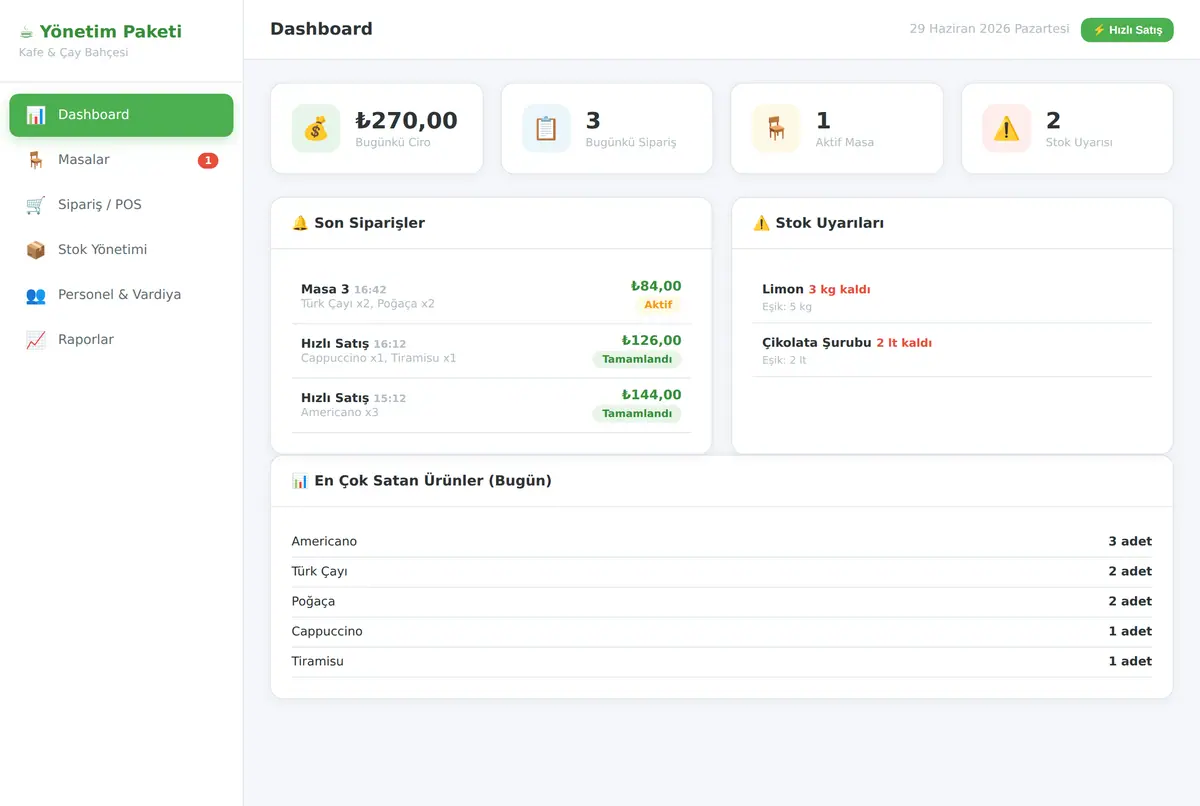Navigate to Stok Yönetimi
This screenshot has height=806, width=1200.
pyautogui.click(x=121, y=250)
